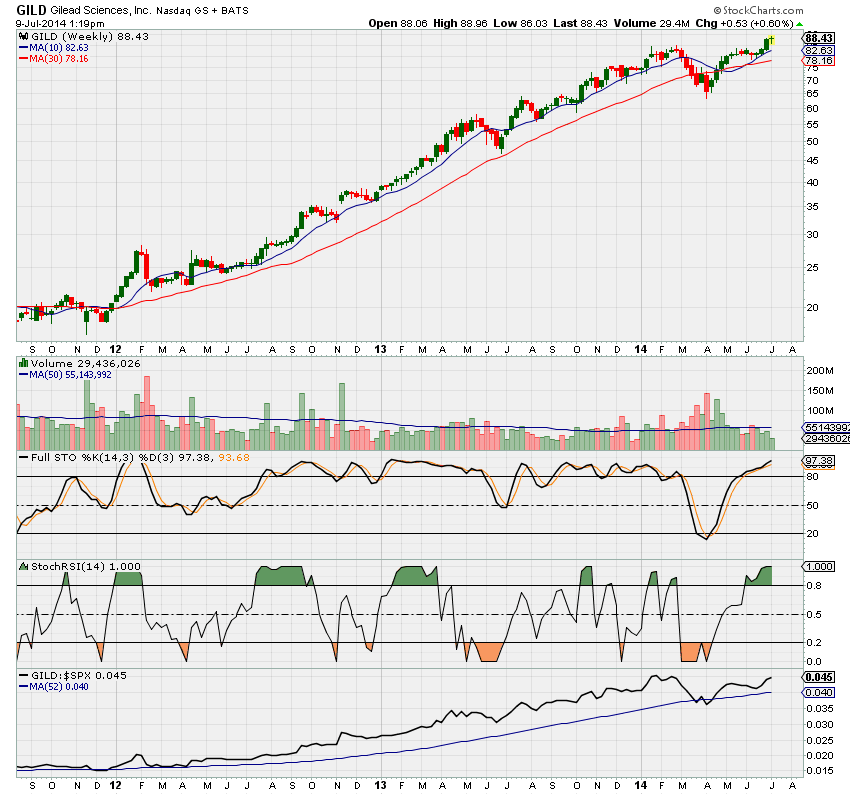Click the Chg +0.53 (+0.60%) value

[744, 23]
